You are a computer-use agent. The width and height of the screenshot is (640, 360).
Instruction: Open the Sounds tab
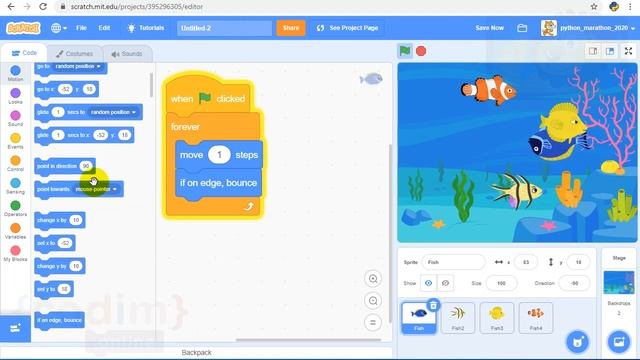pos(127,53)
